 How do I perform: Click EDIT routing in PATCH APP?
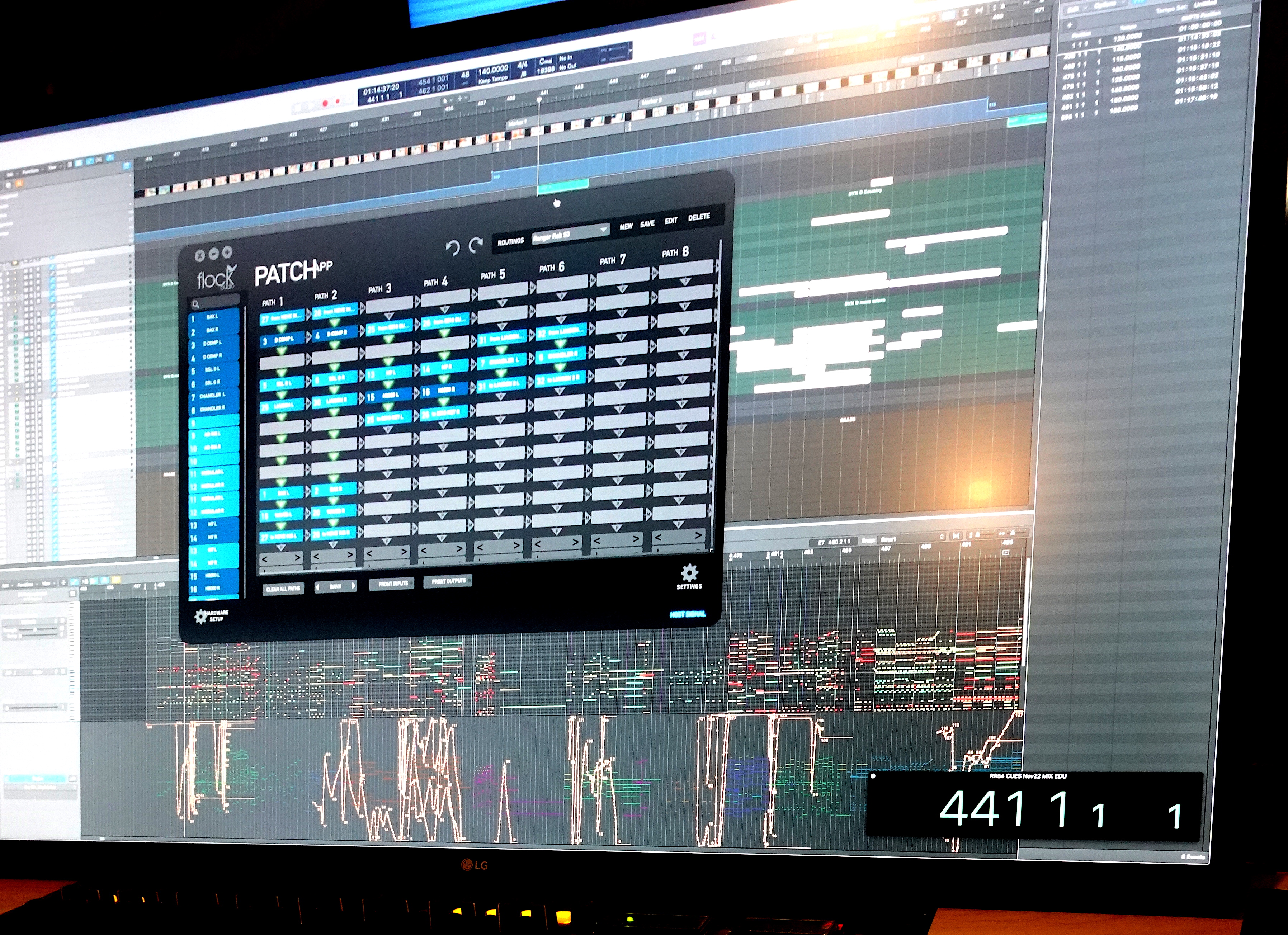pos(671,220)
